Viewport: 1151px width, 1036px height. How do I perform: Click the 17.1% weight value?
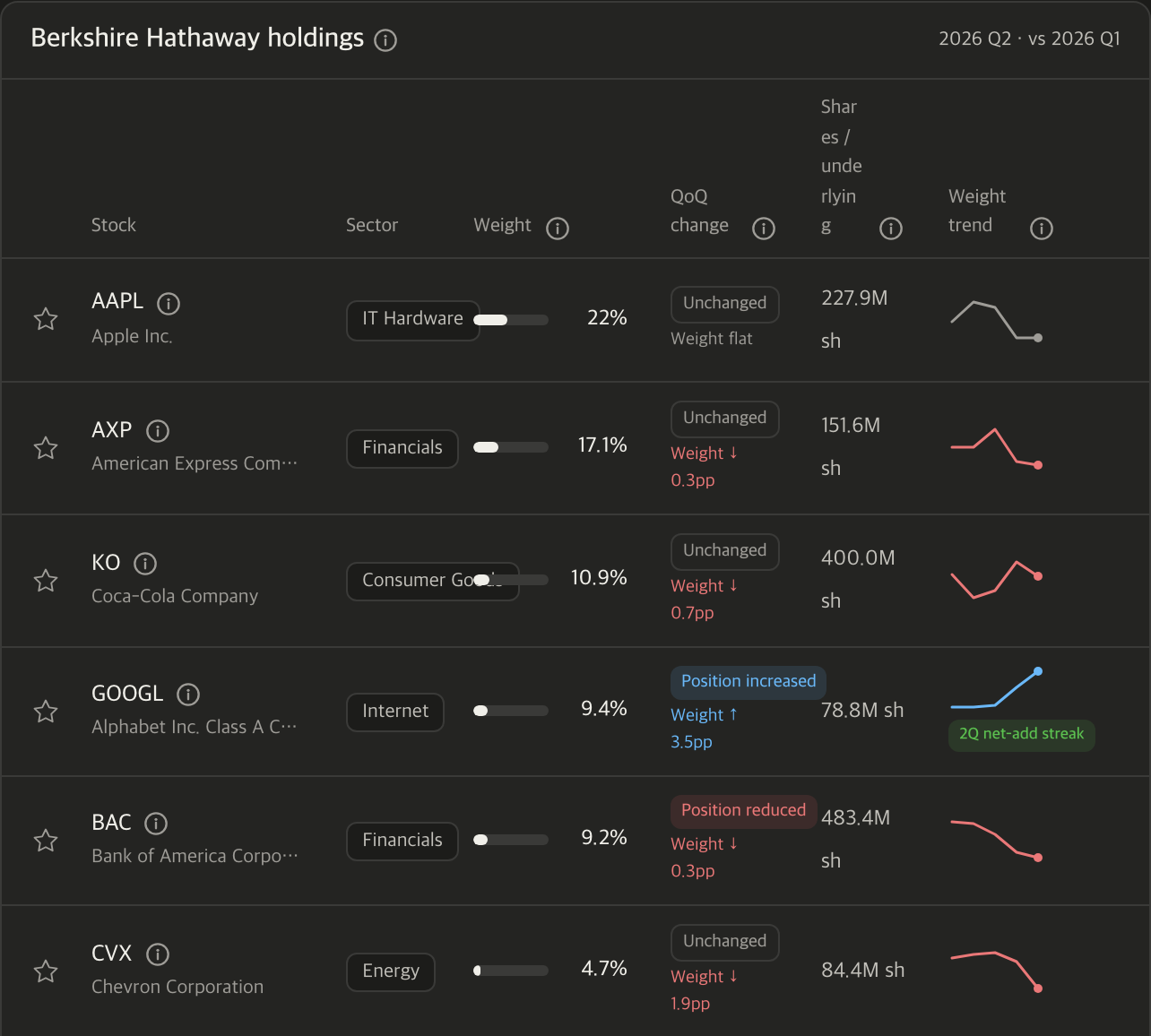coord(602,445)
